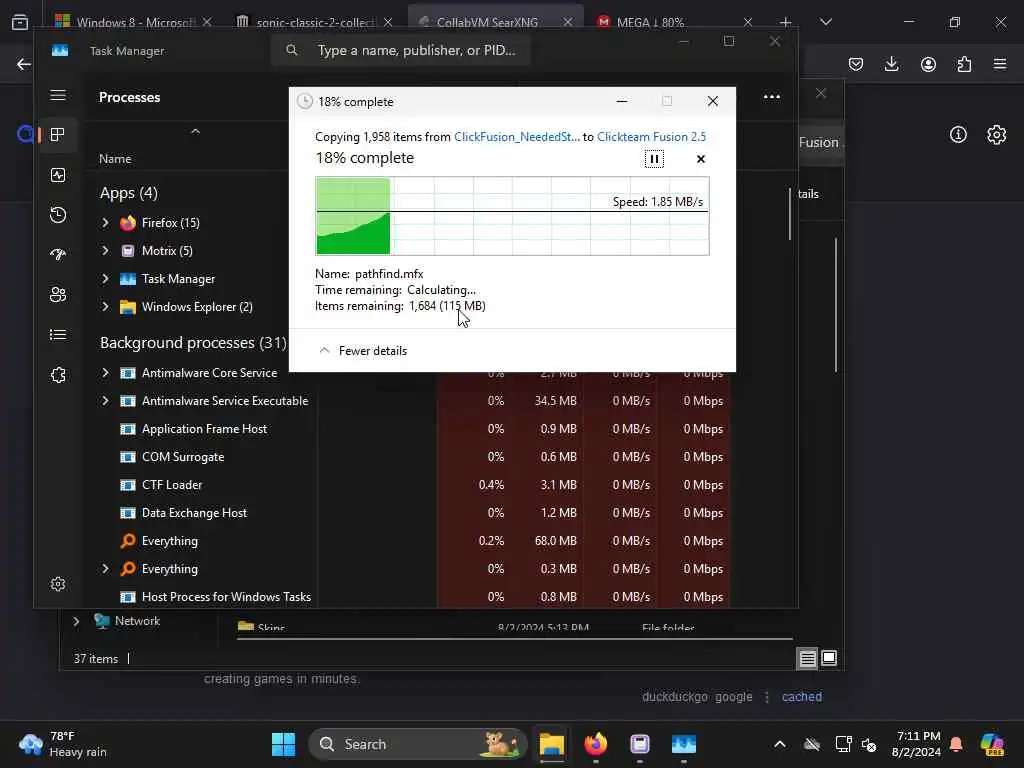Switch to sonic-classic-2-collection browser tab

315,22
